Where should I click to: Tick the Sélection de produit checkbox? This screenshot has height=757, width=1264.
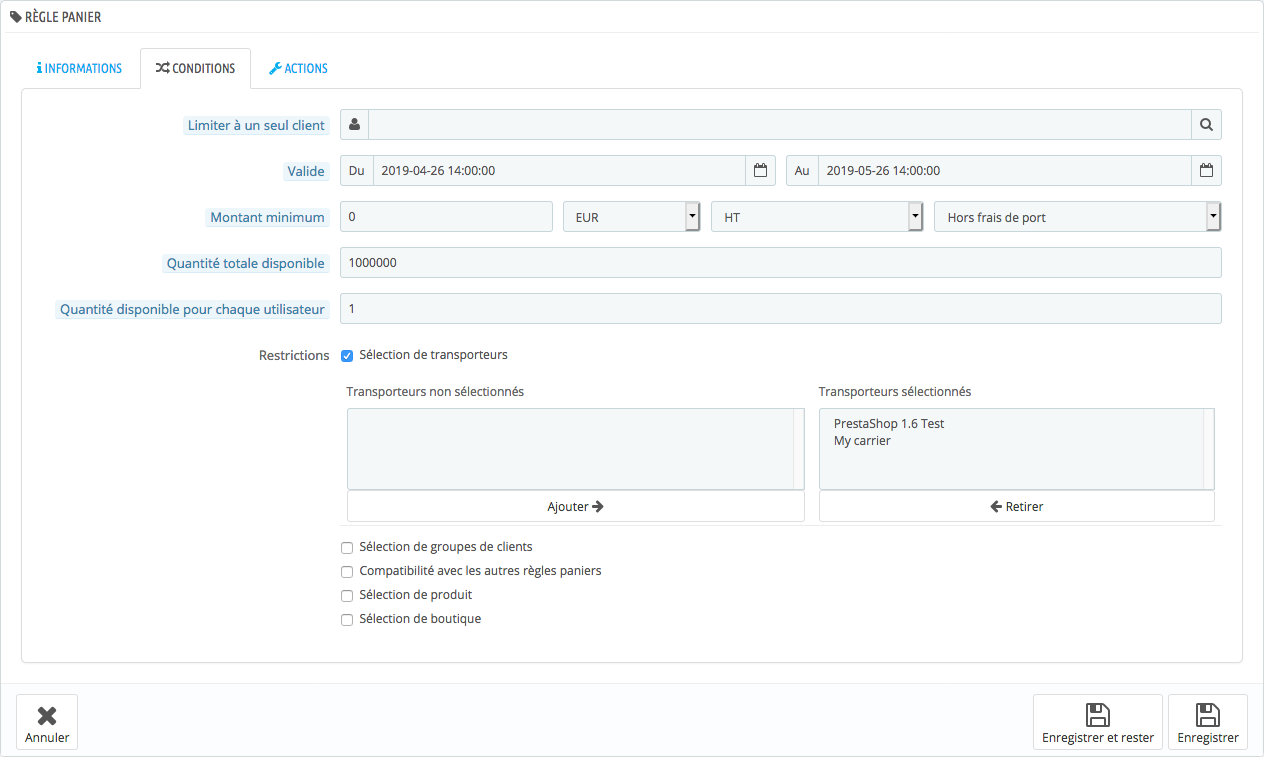[x=347, y=596]
